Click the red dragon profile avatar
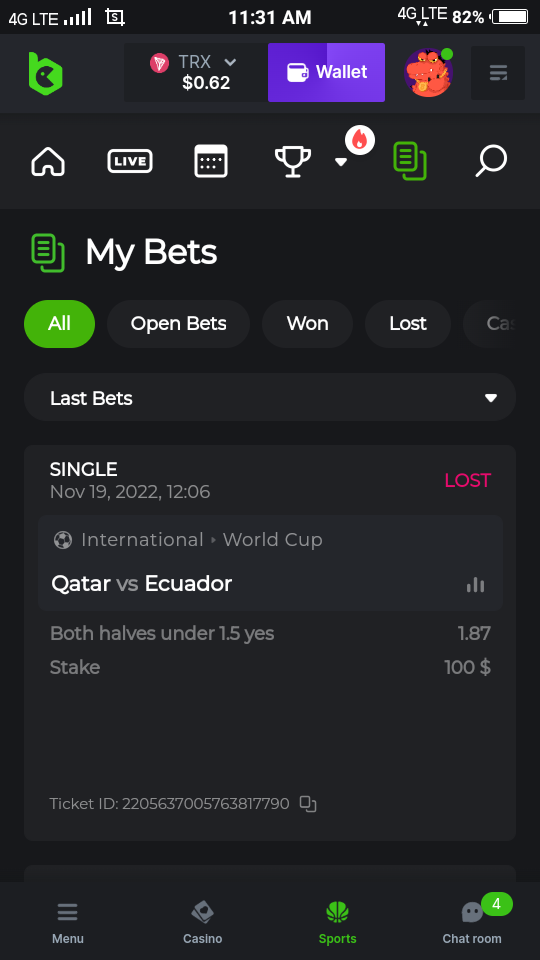 coord(429,72)
